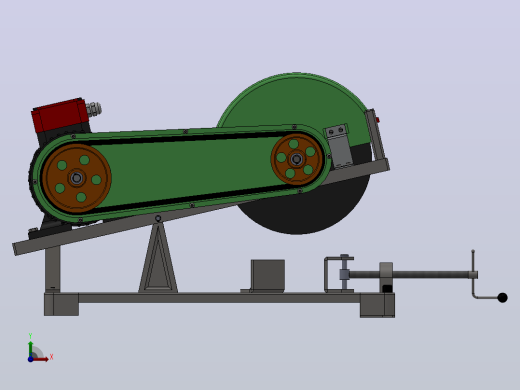The image size is (520, 390).
Task: Click the green Y axis arrow of the triad
Action: pyautogui.click(x=31, y=348)
